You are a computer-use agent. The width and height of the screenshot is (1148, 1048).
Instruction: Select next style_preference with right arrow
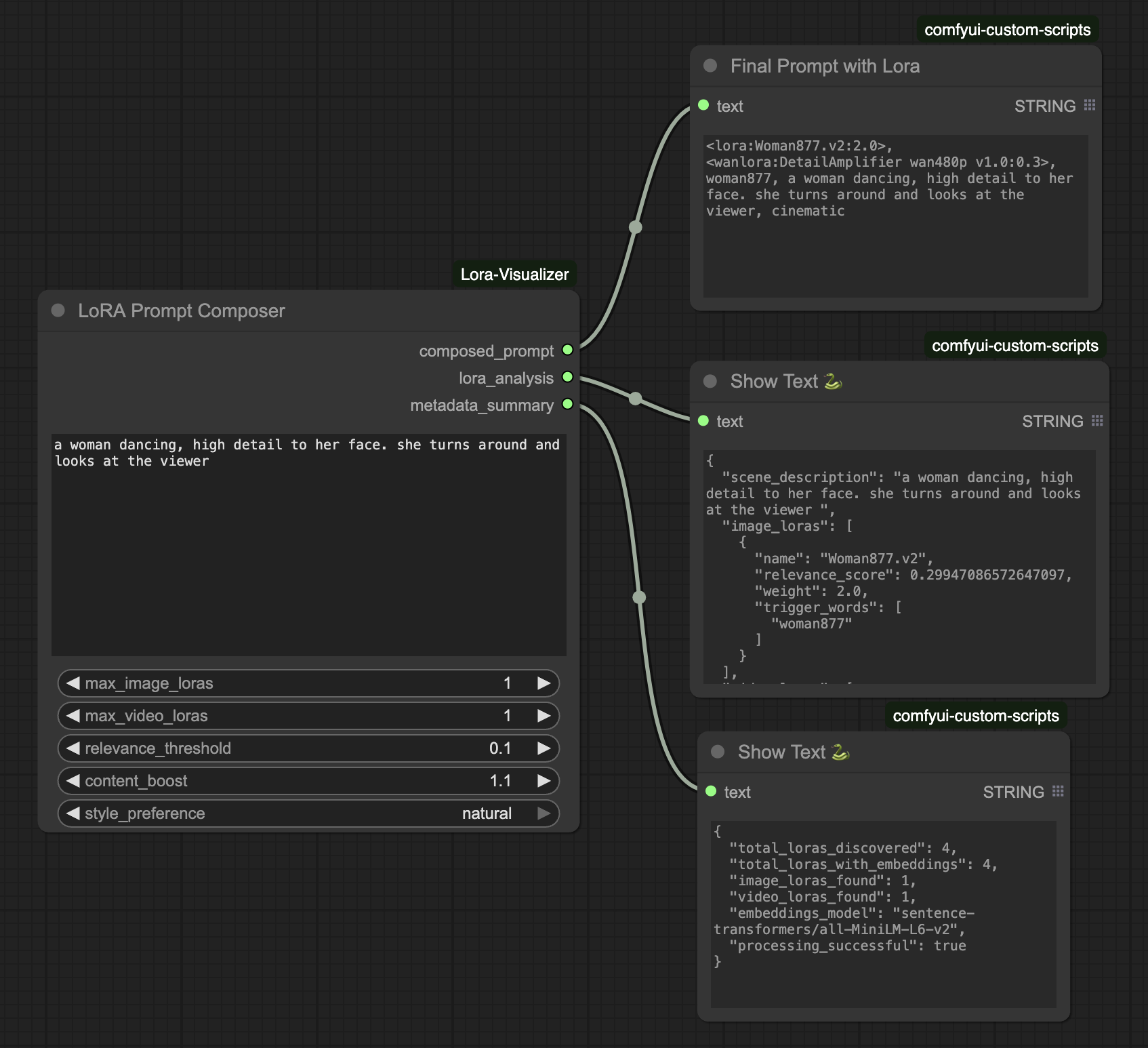pos(544,813)
